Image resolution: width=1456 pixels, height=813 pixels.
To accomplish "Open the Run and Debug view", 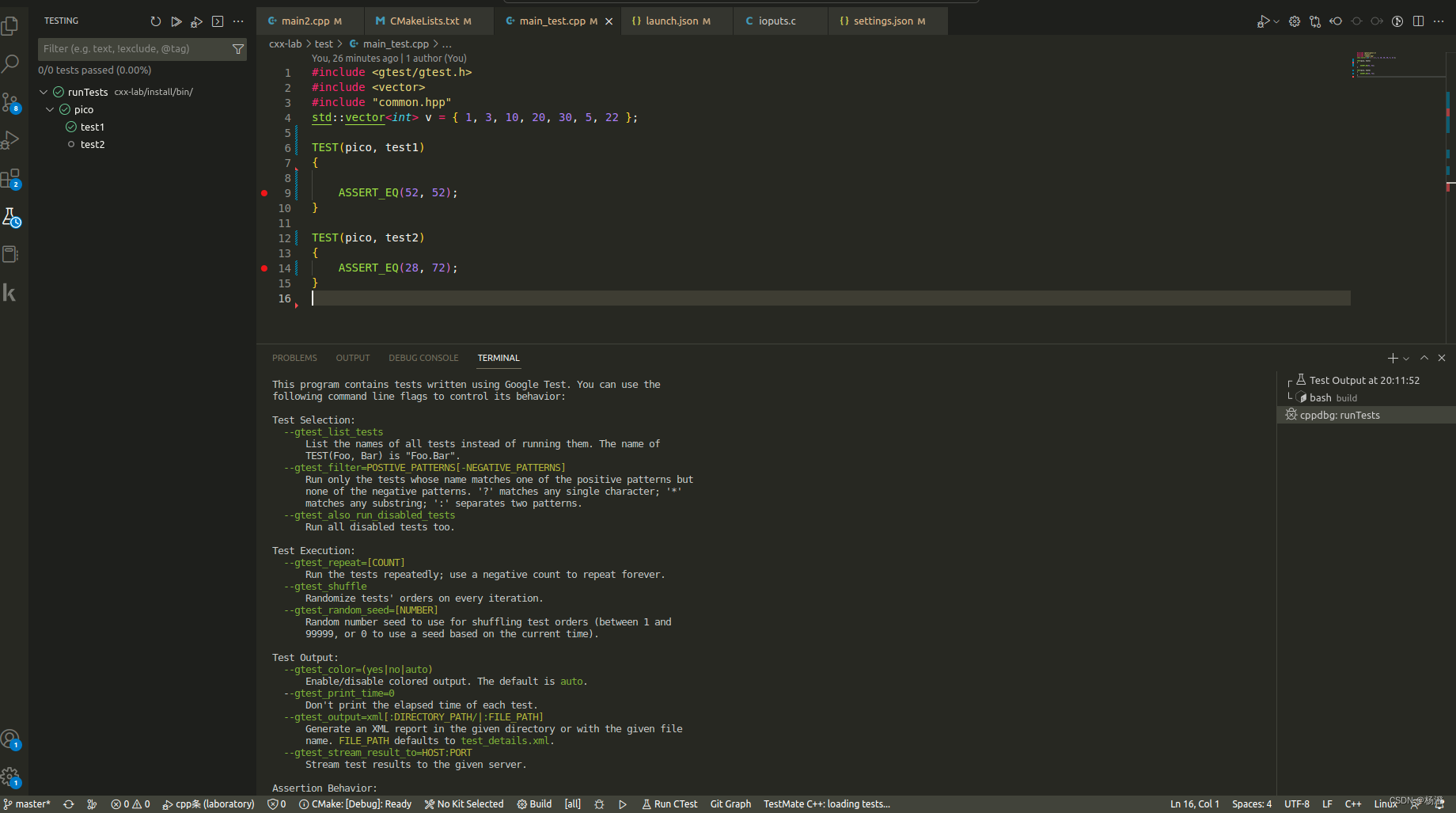I will point(10,139).
